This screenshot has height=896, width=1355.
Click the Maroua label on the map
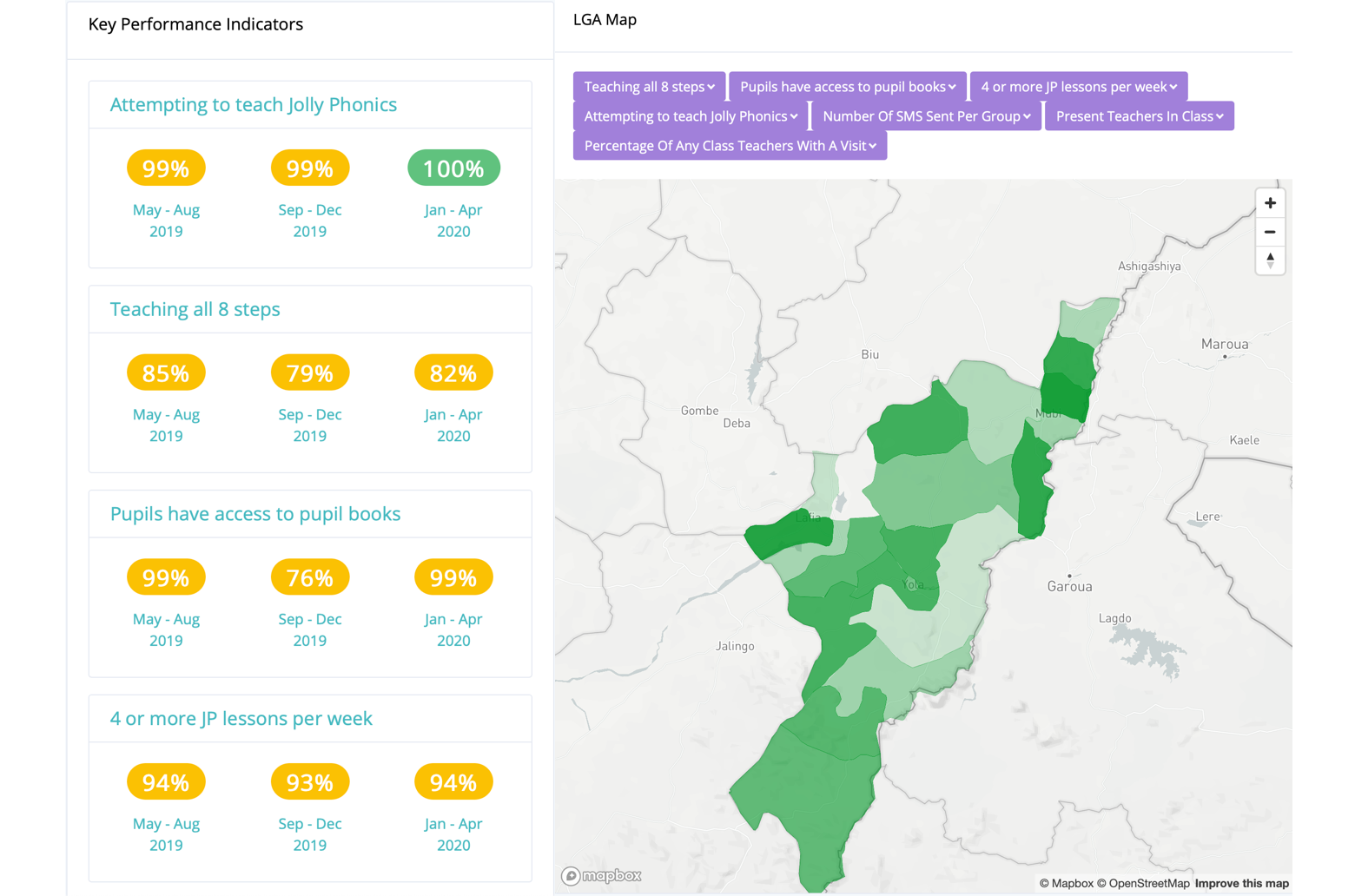click(x=1224, y=344)
